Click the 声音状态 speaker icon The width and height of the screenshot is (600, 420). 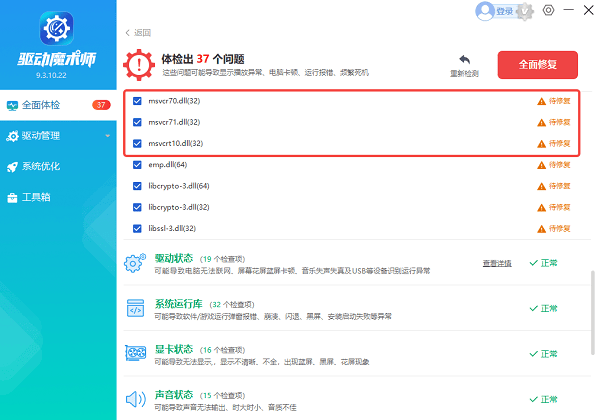pyautogui.click(x=135, y=399)
